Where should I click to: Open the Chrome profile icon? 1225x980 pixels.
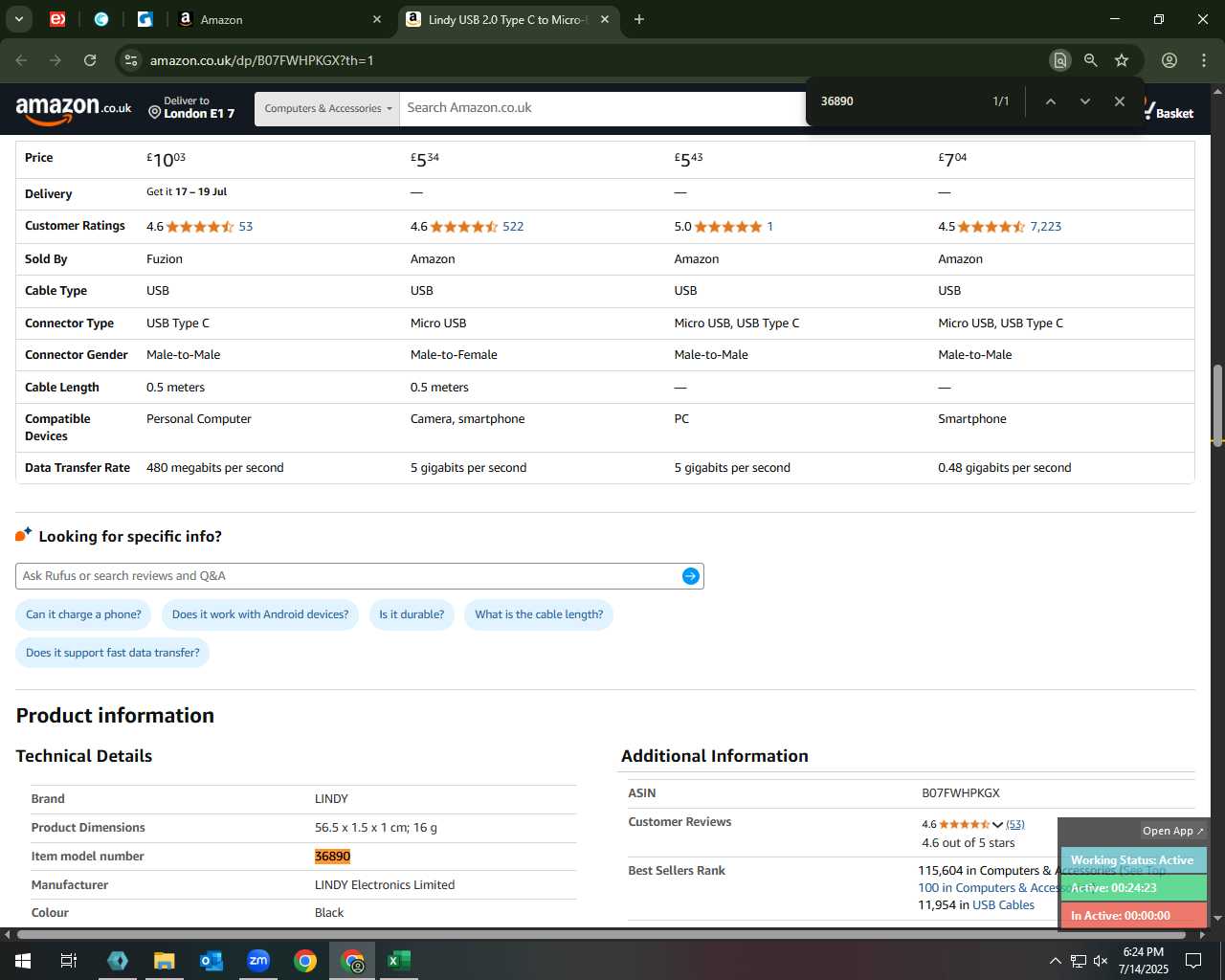click(x=1169, y=60)
